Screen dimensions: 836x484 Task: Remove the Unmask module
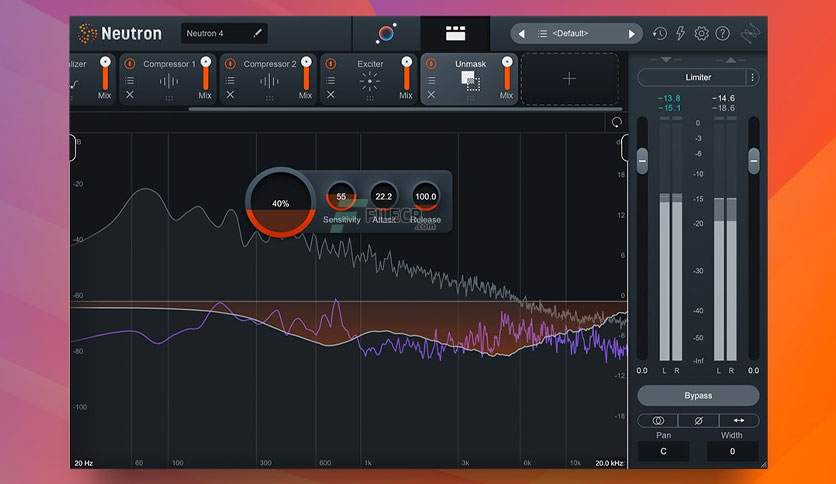click(431, 94)
